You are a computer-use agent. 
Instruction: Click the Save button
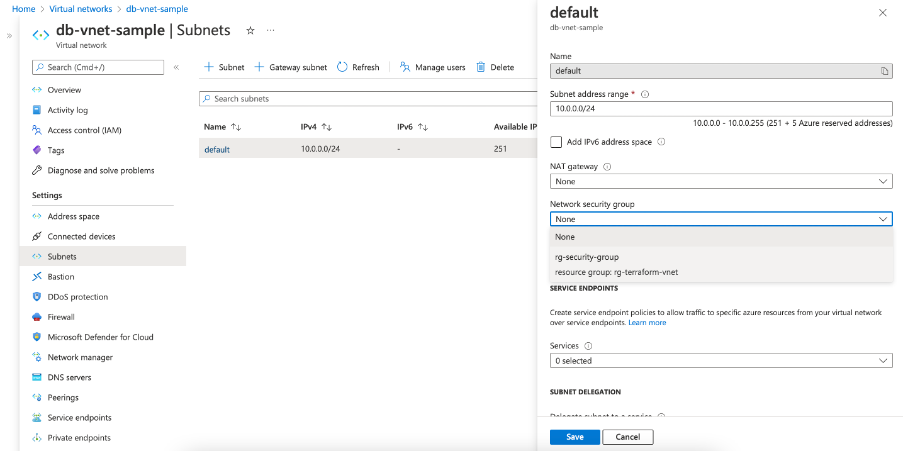pyautogui.click(x=575, y=437)
